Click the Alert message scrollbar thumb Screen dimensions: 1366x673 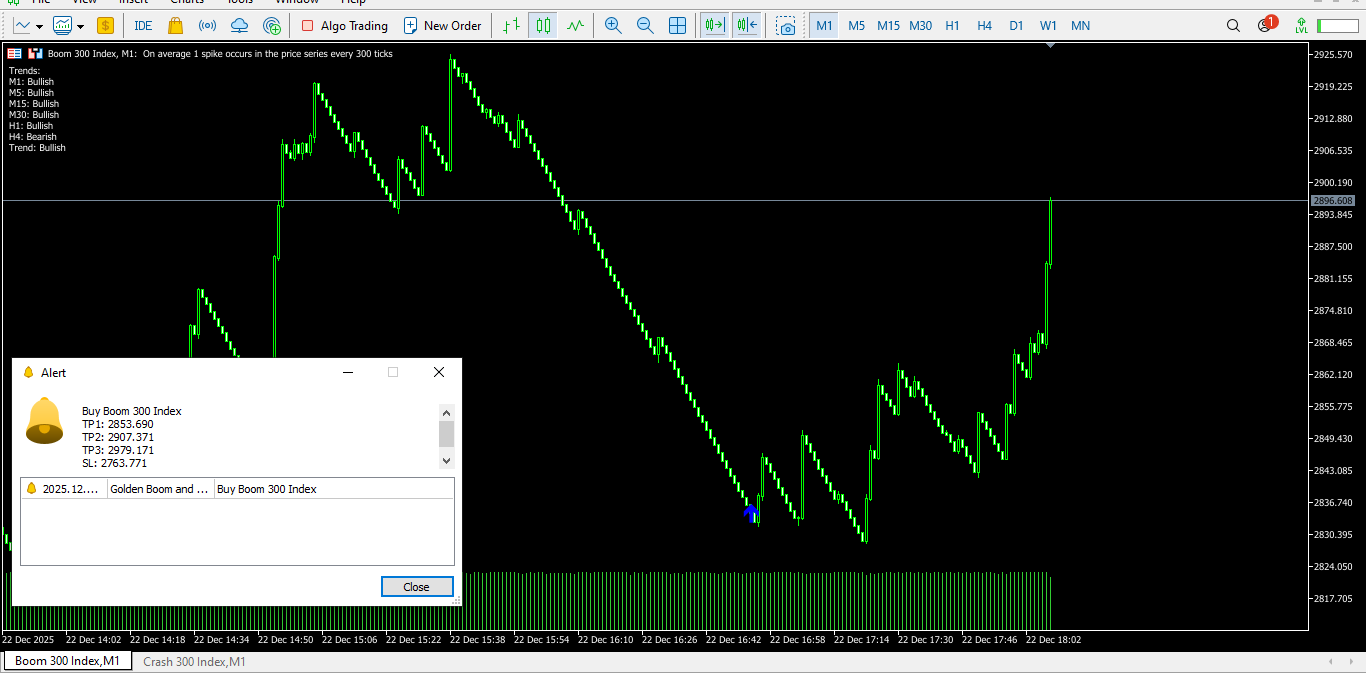pos(447,433)
